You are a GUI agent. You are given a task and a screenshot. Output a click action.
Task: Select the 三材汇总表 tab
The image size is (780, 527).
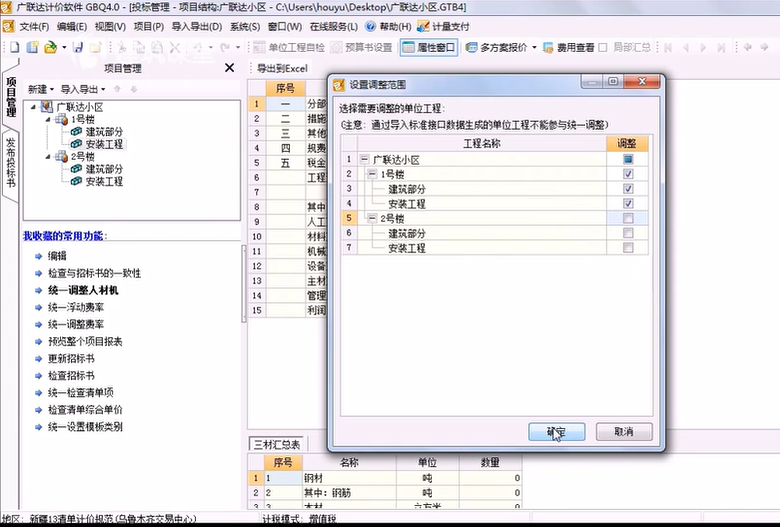tap(277, 444)
